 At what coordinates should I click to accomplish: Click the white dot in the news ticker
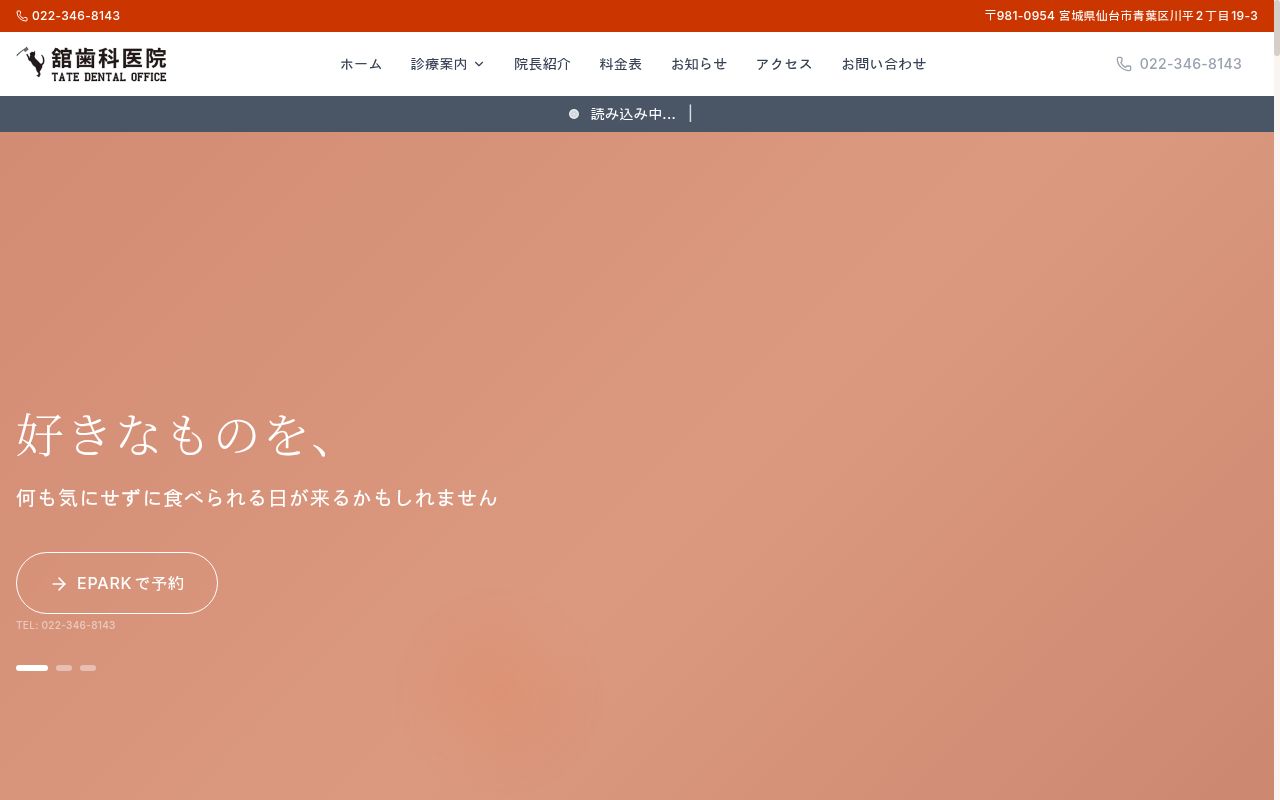click(574, 114)
